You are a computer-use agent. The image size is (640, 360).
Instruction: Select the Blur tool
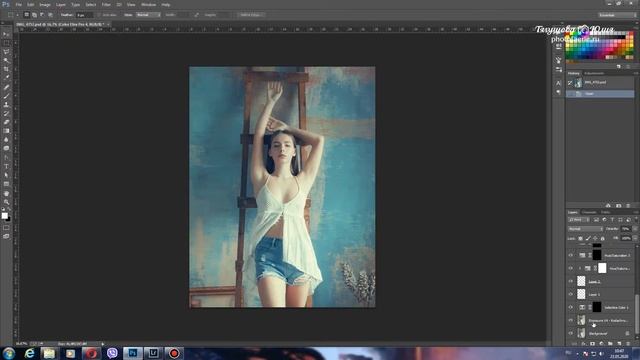[x=6, y=140]
